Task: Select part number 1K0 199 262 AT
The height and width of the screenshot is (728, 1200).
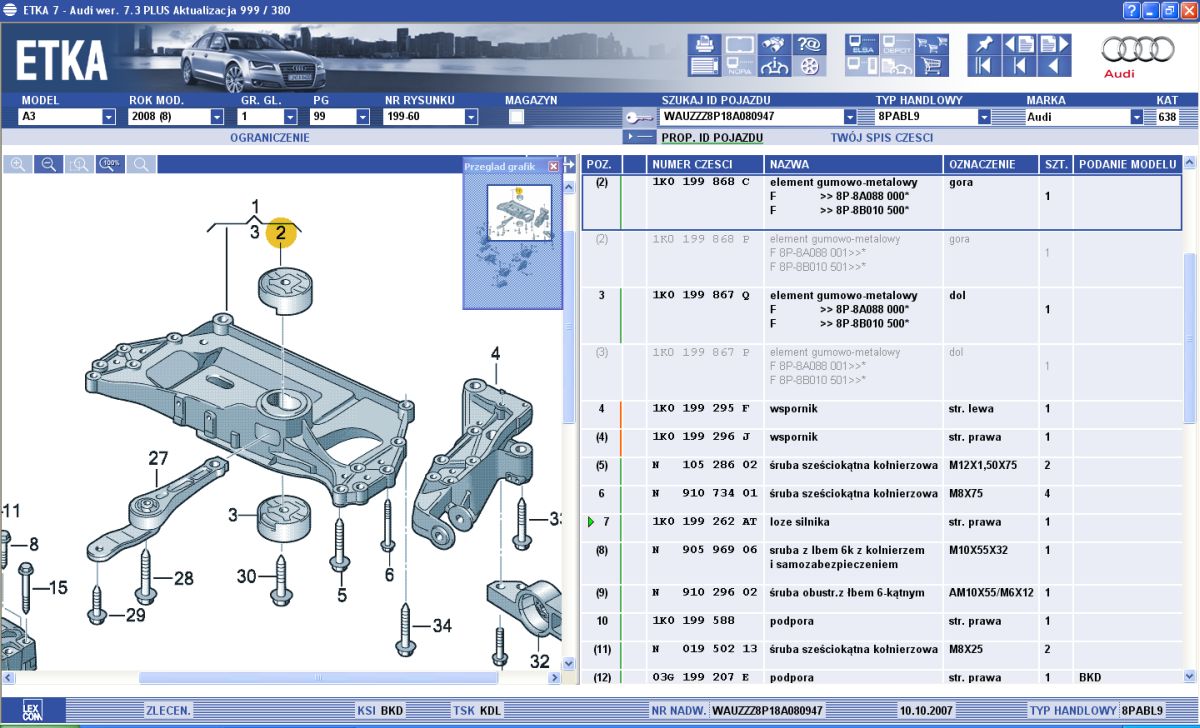Action: [705, 522]
